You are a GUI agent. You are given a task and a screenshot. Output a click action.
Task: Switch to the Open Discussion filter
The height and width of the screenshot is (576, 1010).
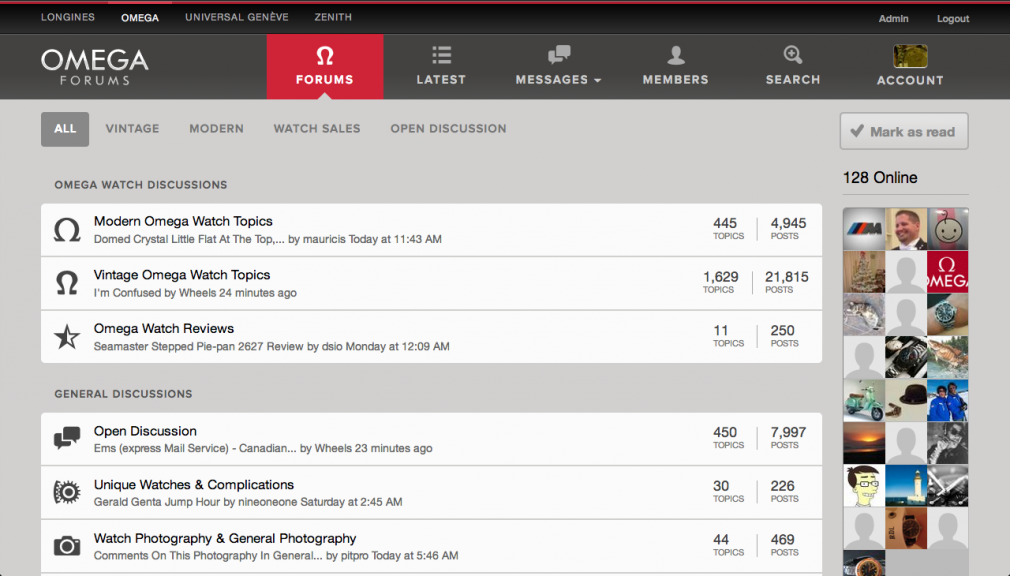coord(448,128)
